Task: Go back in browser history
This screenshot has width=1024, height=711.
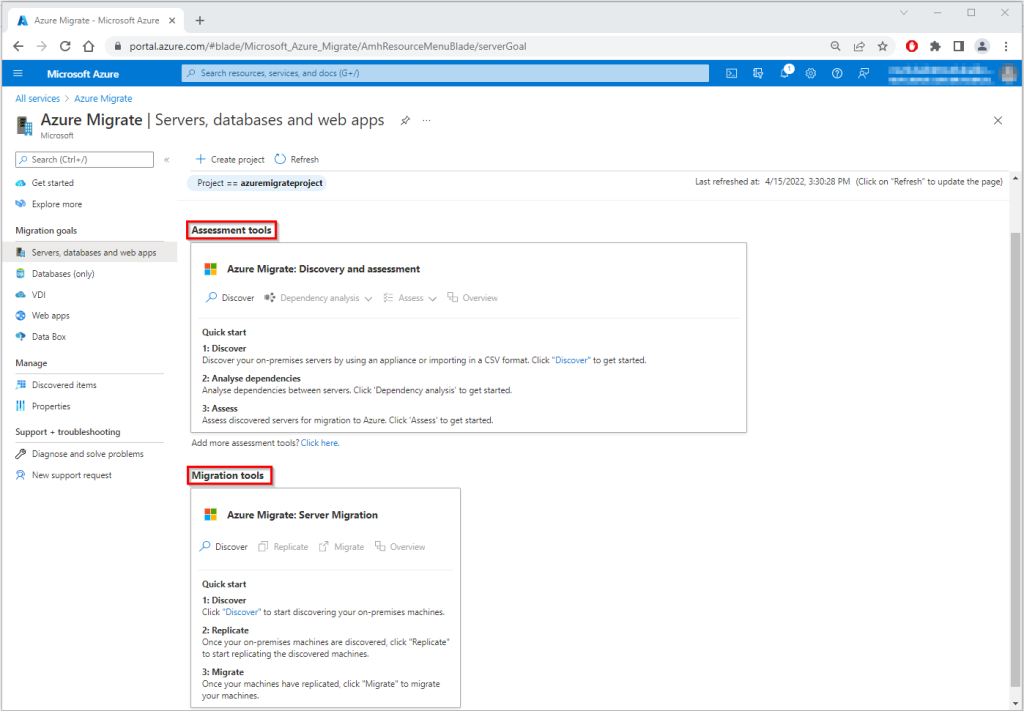Action: coord(18,46)
